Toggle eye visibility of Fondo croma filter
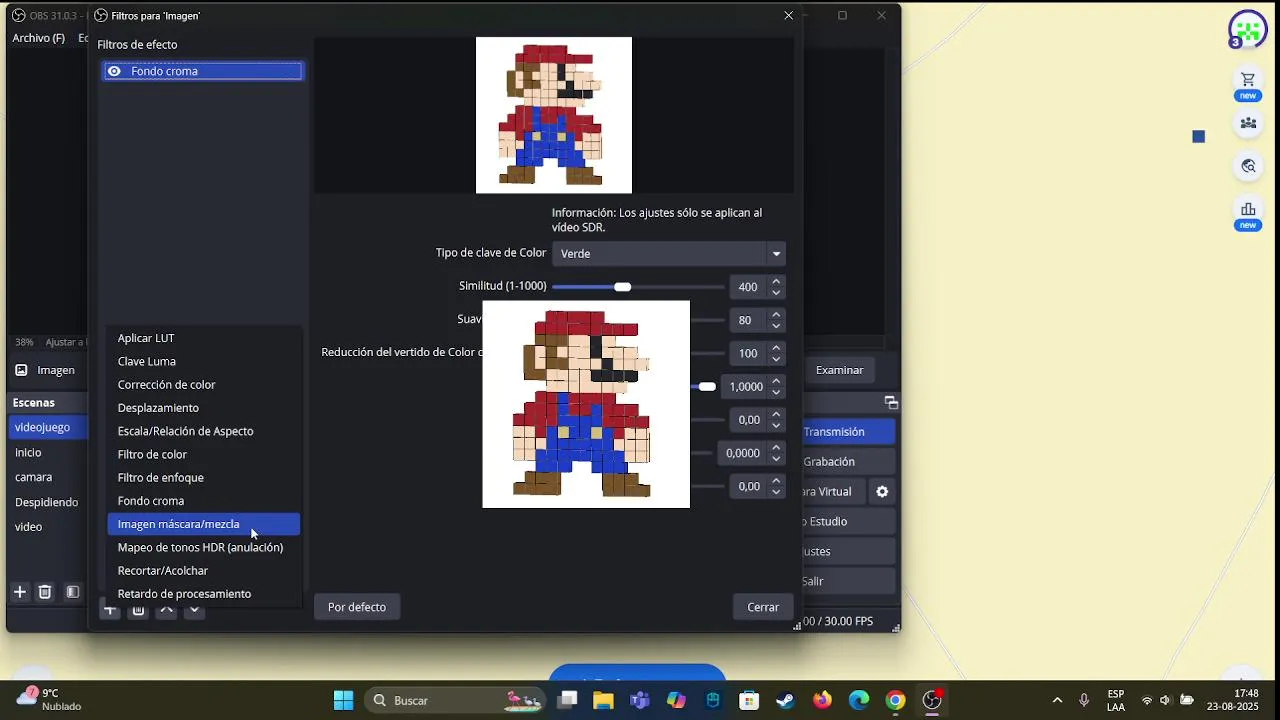The width and height of the screenshot is (1280, 720). 114,71
